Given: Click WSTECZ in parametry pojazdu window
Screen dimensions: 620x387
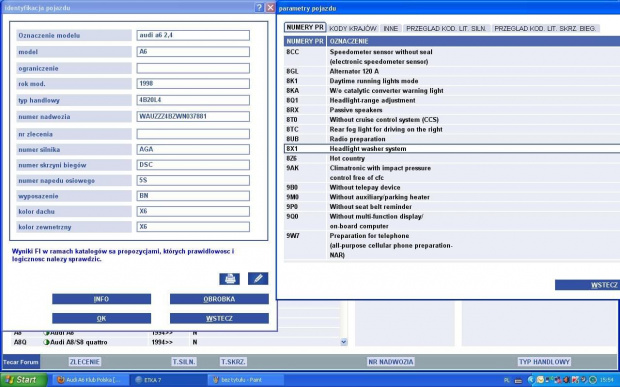Looking at the screenshot, I should [587, 285].
